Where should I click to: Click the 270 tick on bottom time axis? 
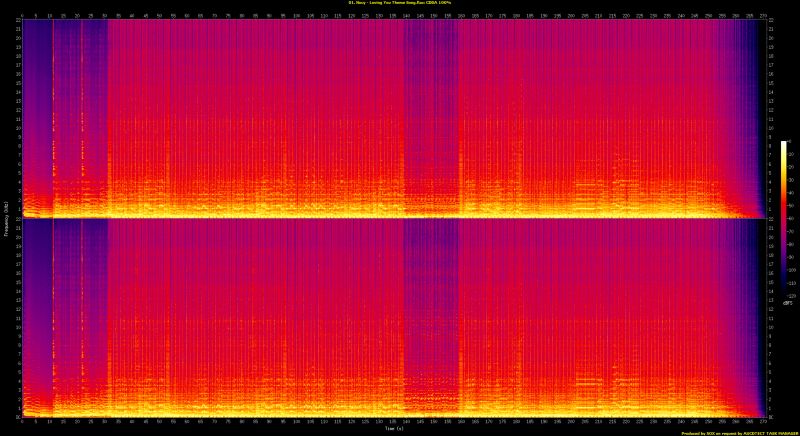coord(765,421)
